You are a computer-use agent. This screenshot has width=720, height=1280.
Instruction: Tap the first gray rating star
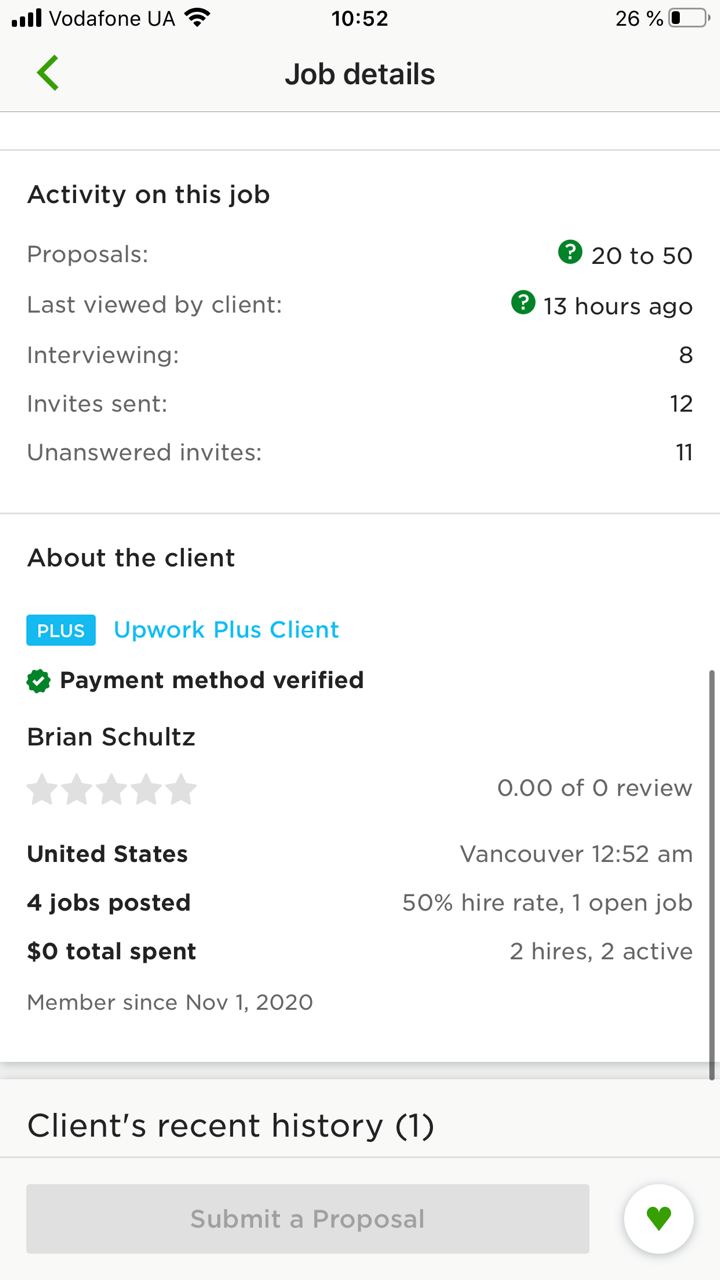(42, 789)
